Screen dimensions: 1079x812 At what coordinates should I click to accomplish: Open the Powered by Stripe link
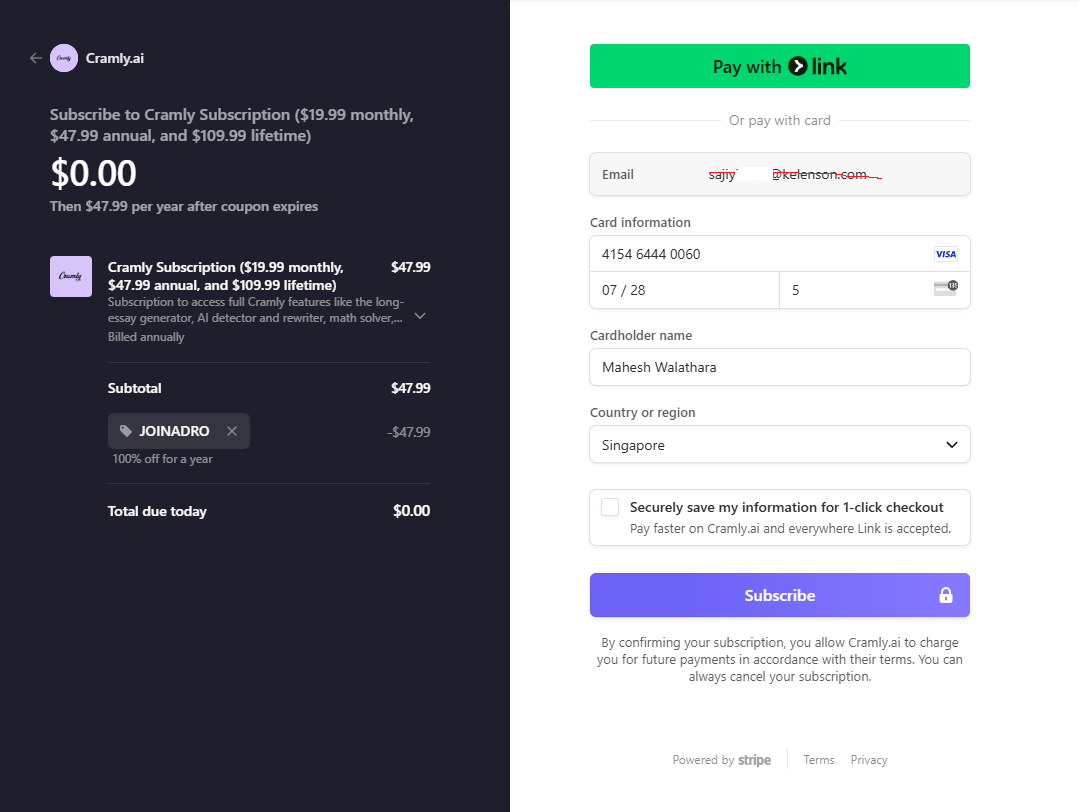tap(721, 760)
